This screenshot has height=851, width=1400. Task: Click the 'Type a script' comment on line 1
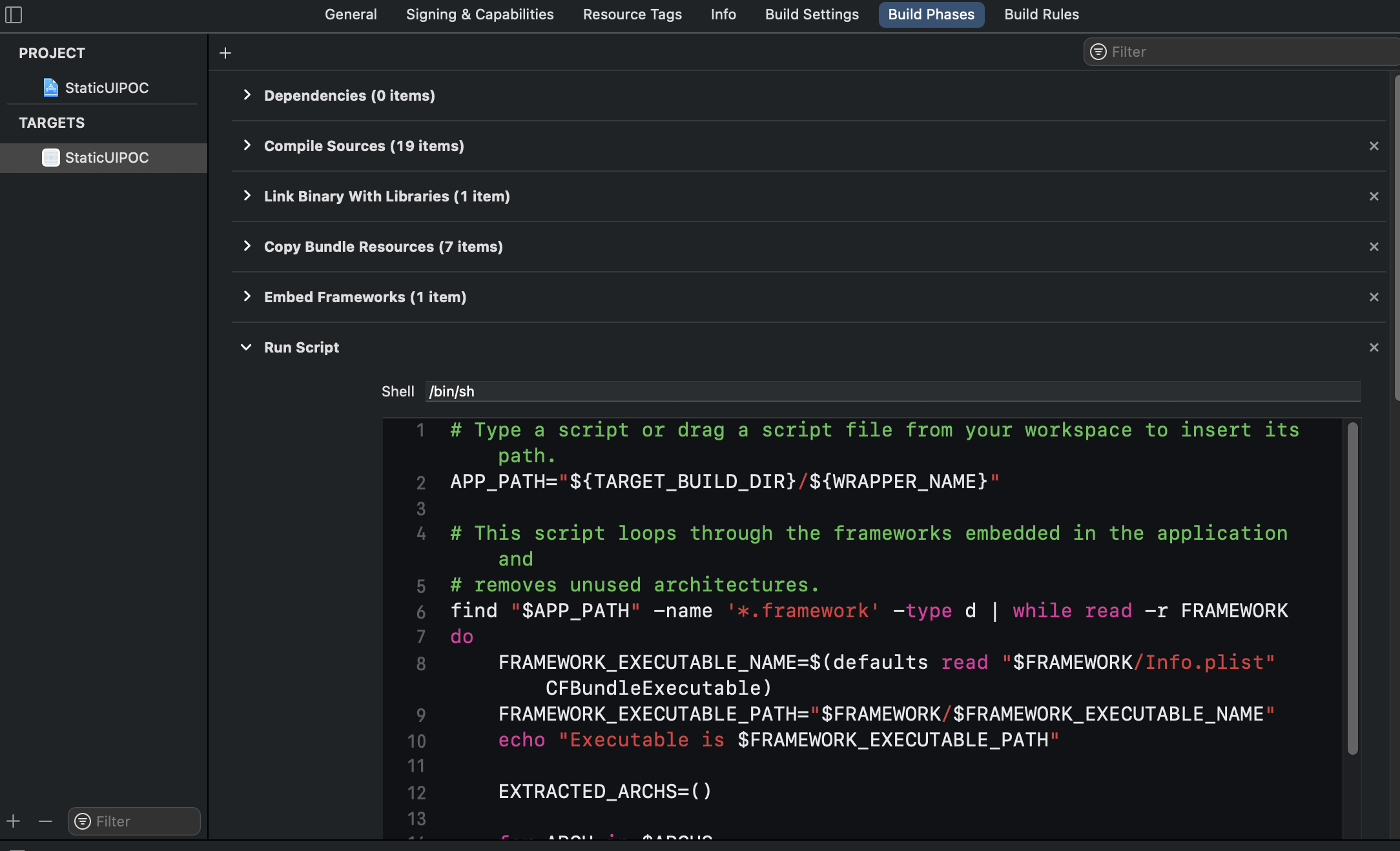(875, 443)
